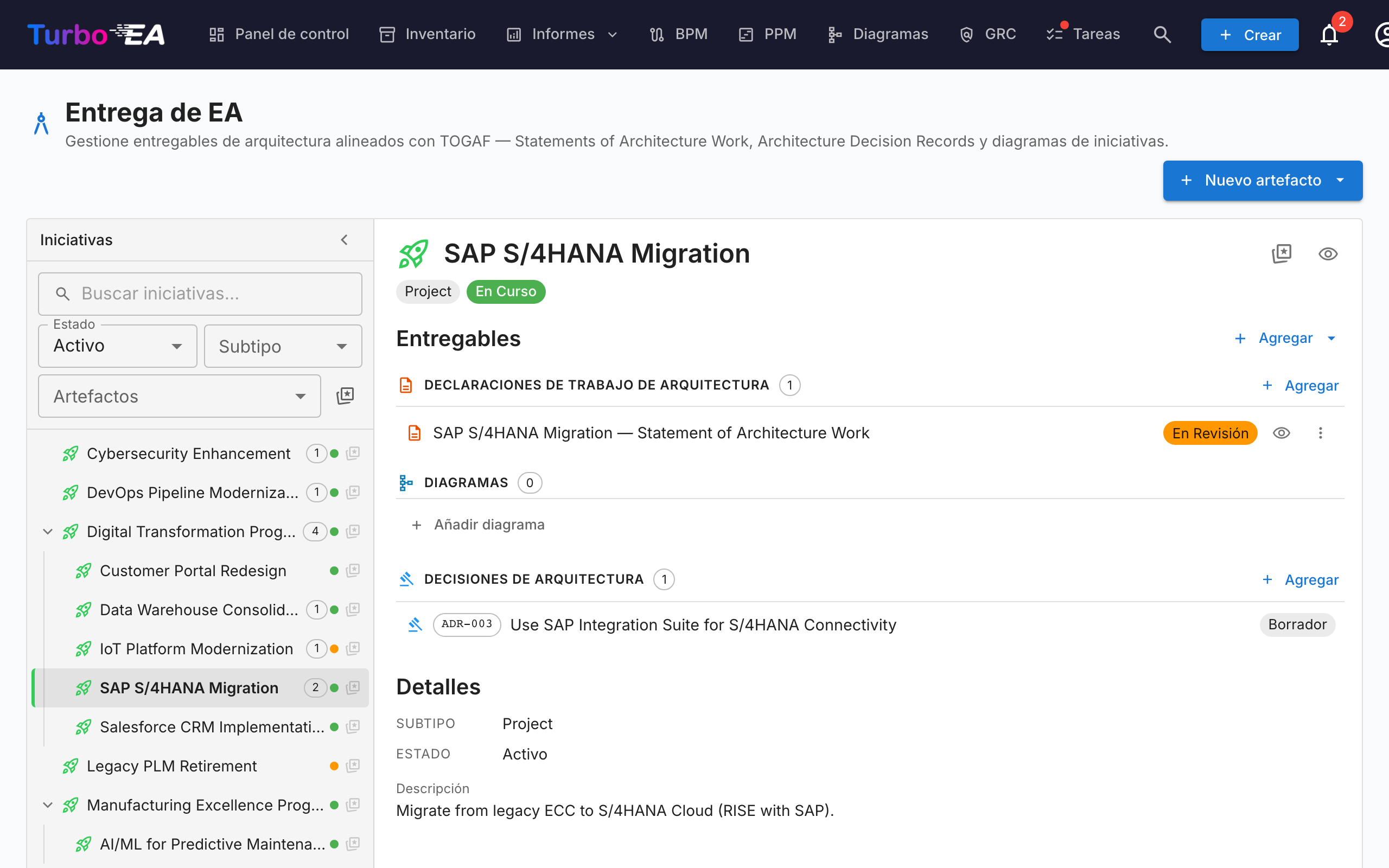The height and width of the screenshot is (868, 1389).
Task: Open the Inventario page
Action: [428, 34]
